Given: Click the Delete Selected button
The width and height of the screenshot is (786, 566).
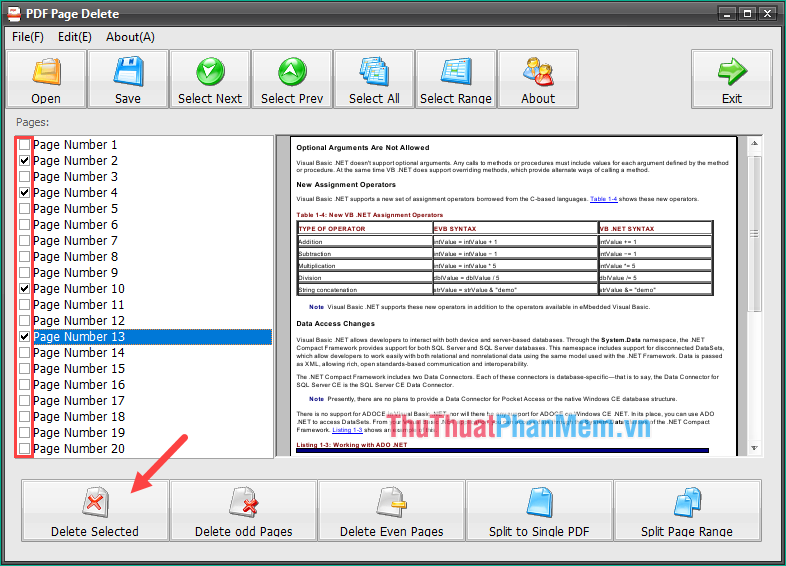Looking at the screenshot, I should 95,510.
